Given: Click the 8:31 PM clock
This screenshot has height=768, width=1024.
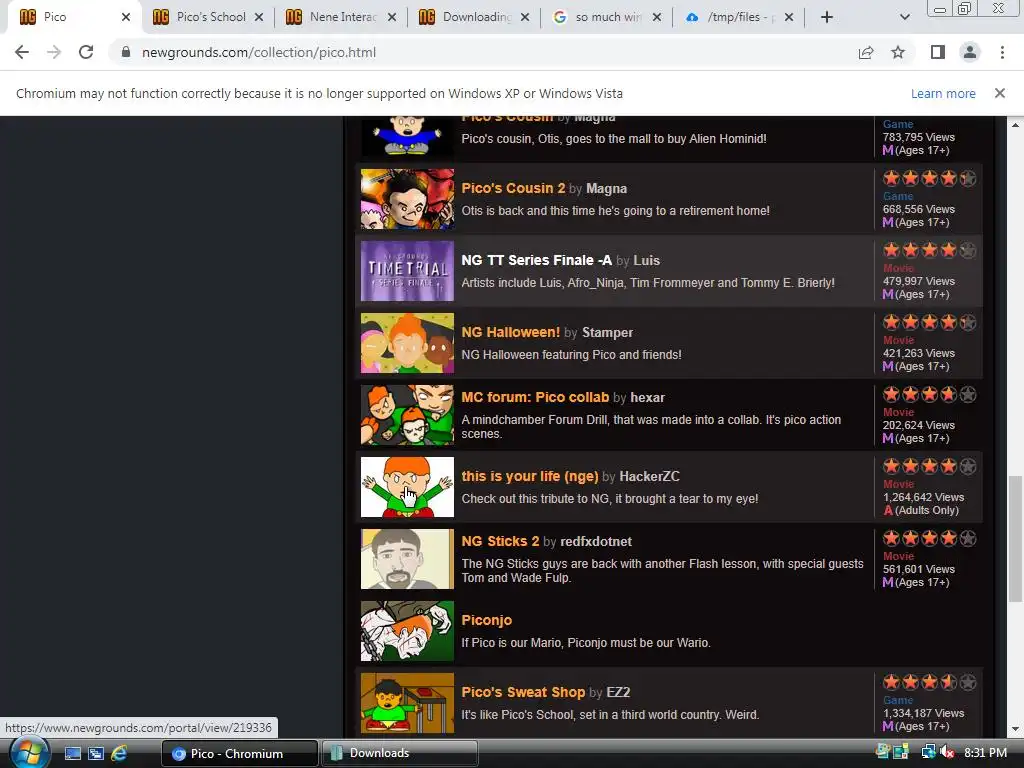Looking at the screenshot, I should [985, 752].
